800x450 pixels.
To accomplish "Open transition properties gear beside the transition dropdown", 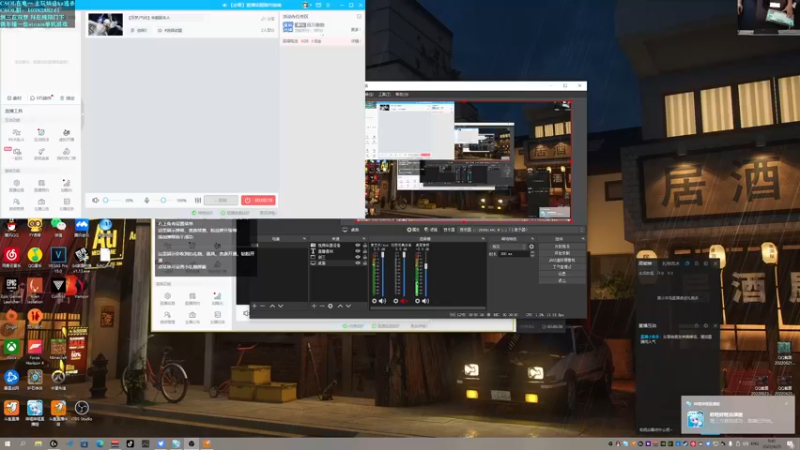I will pos(531,246).
